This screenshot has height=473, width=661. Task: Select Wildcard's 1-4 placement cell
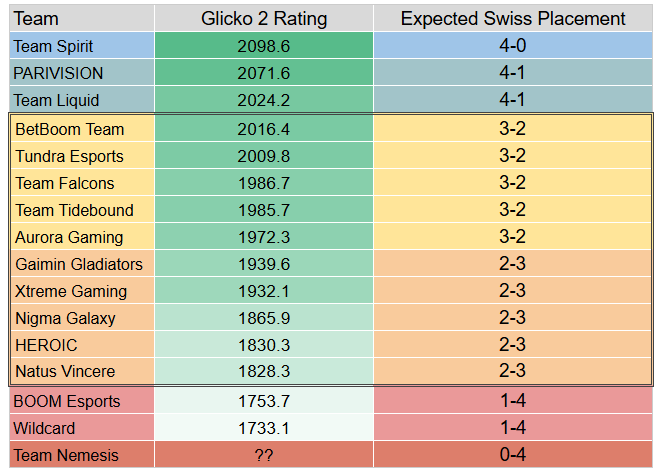click(513, 427)
